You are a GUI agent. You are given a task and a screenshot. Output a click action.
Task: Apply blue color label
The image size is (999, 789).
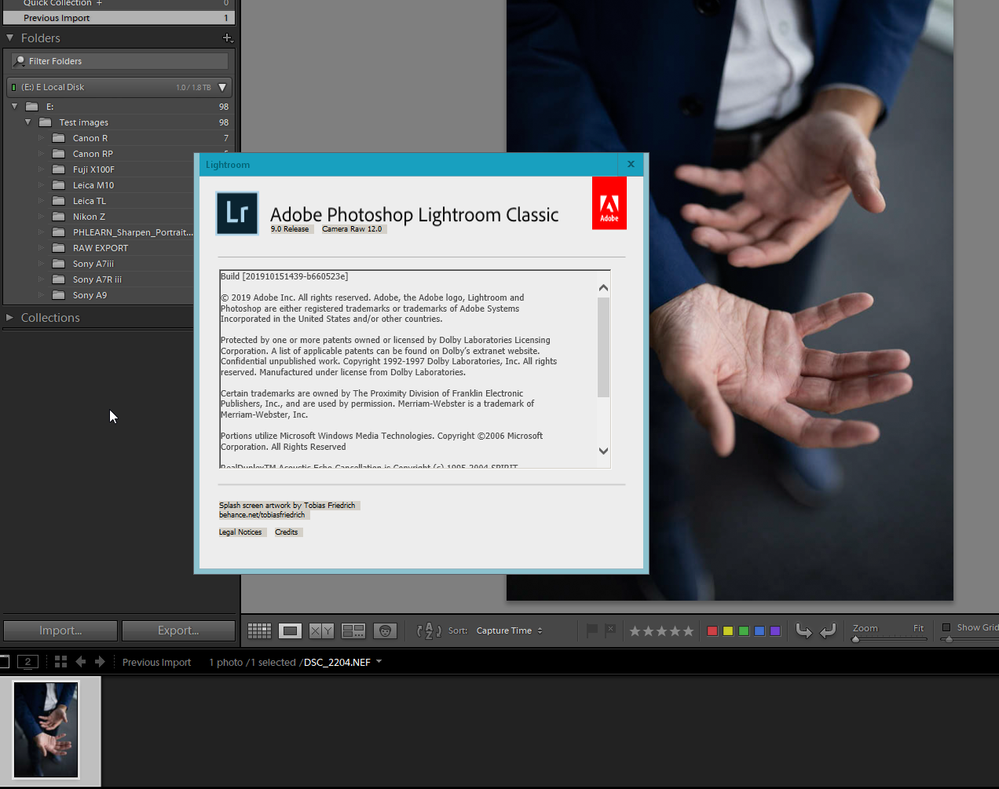(759, 631)
